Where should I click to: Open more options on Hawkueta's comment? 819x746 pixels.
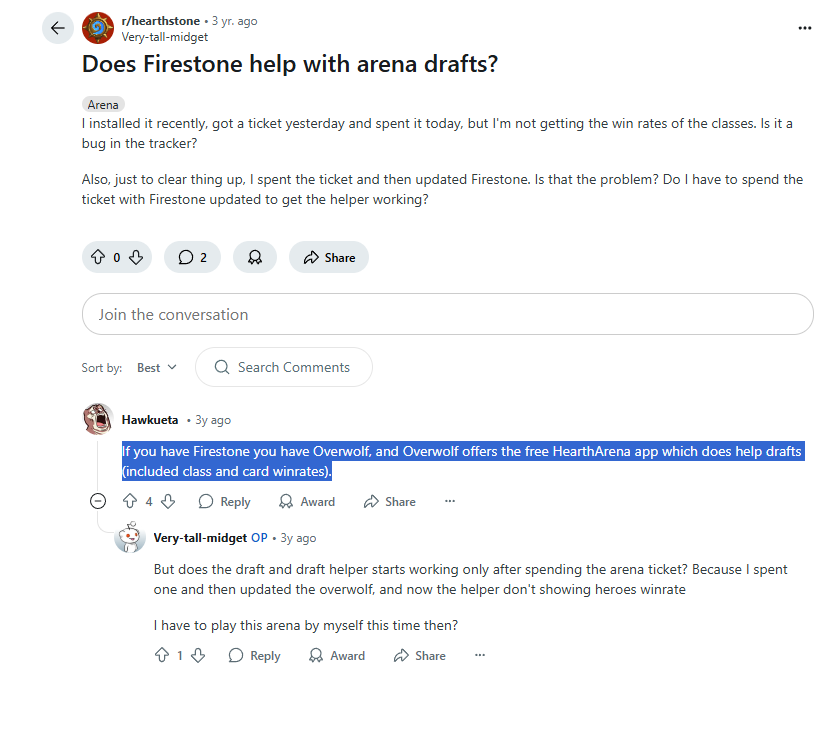click(450, 502)
